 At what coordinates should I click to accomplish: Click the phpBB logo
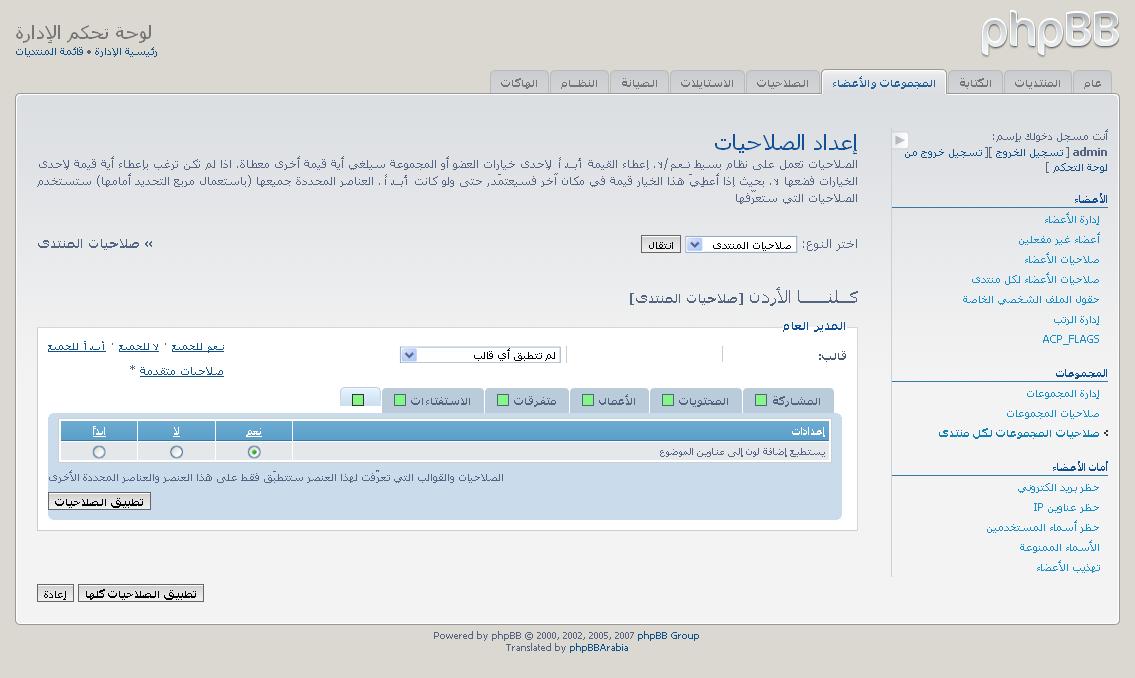point(1049,33)
